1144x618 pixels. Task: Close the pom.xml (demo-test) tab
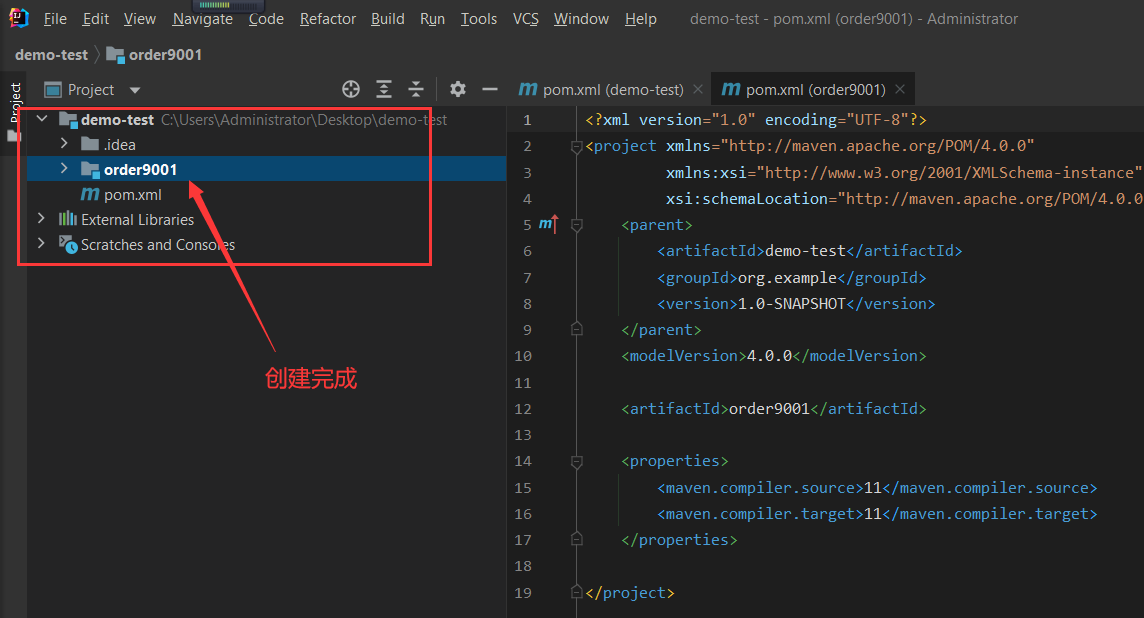pyautogui.click(x=698, y=89)
